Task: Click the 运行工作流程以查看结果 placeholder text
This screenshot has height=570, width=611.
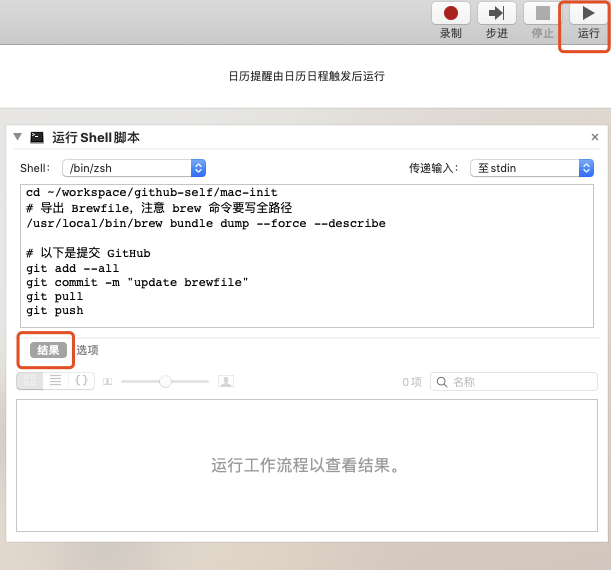Action: (x=306, y=465)
